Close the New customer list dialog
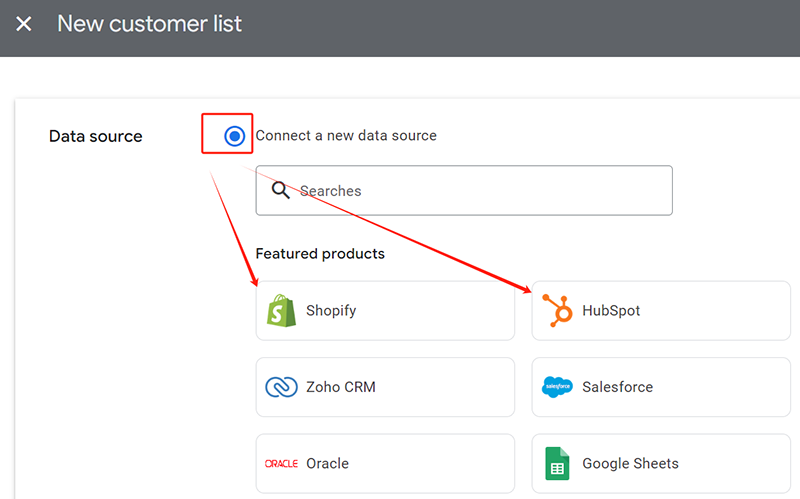Image resolution: width=800 pixels, height=499 pixels. (24, 23)
